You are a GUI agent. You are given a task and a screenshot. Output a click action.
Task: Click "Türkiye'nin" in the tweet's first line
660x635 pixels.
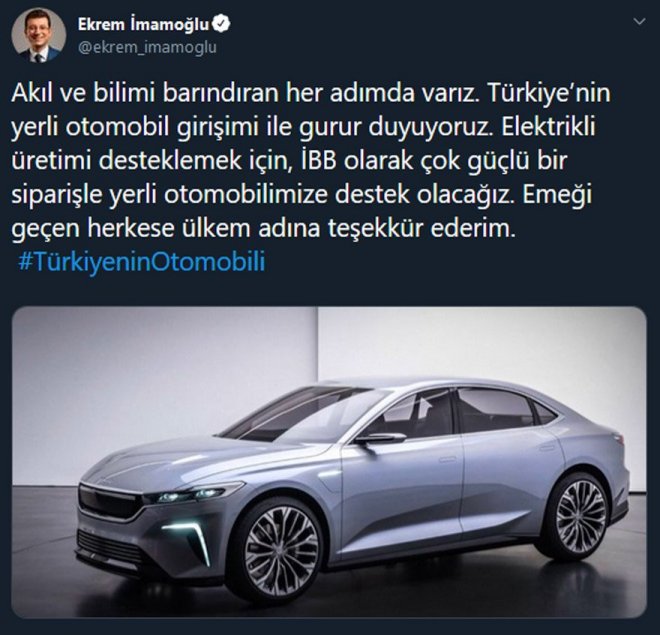(x=549, y=93)
